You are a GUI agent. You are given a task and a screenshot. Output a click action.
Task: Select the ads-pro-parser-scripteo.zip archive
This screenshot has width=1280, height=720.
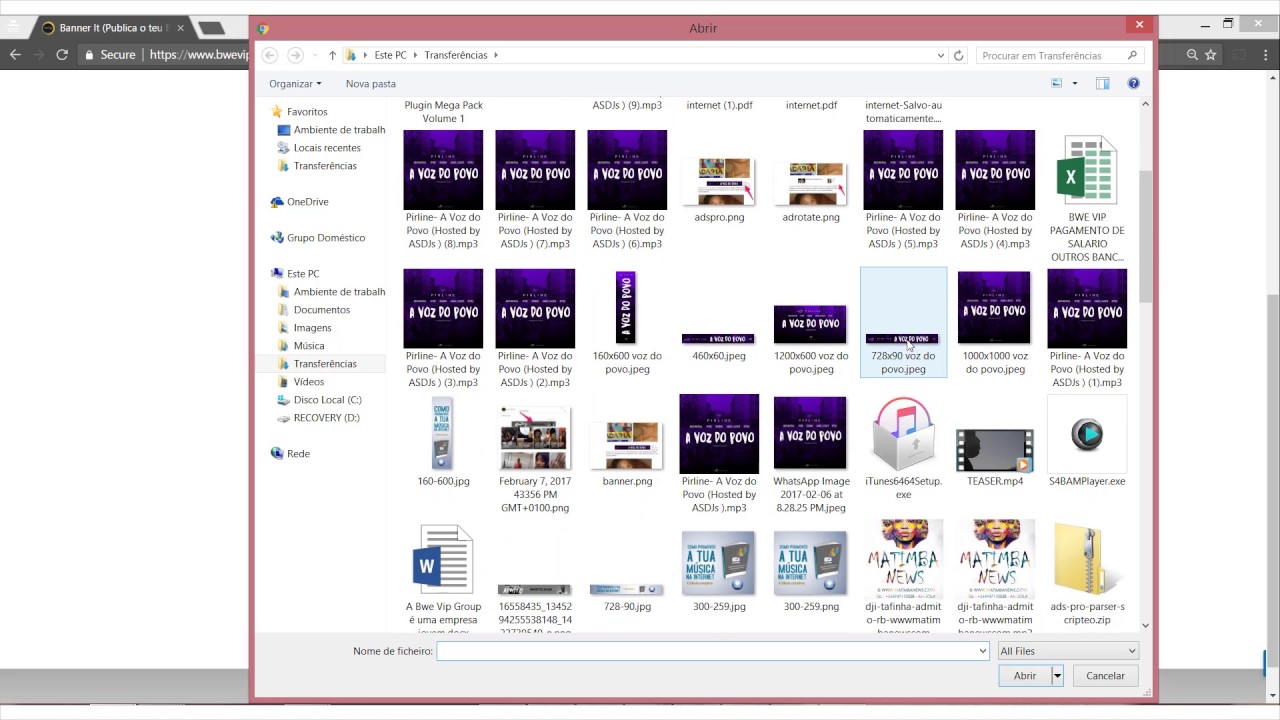coord(1087,560)
